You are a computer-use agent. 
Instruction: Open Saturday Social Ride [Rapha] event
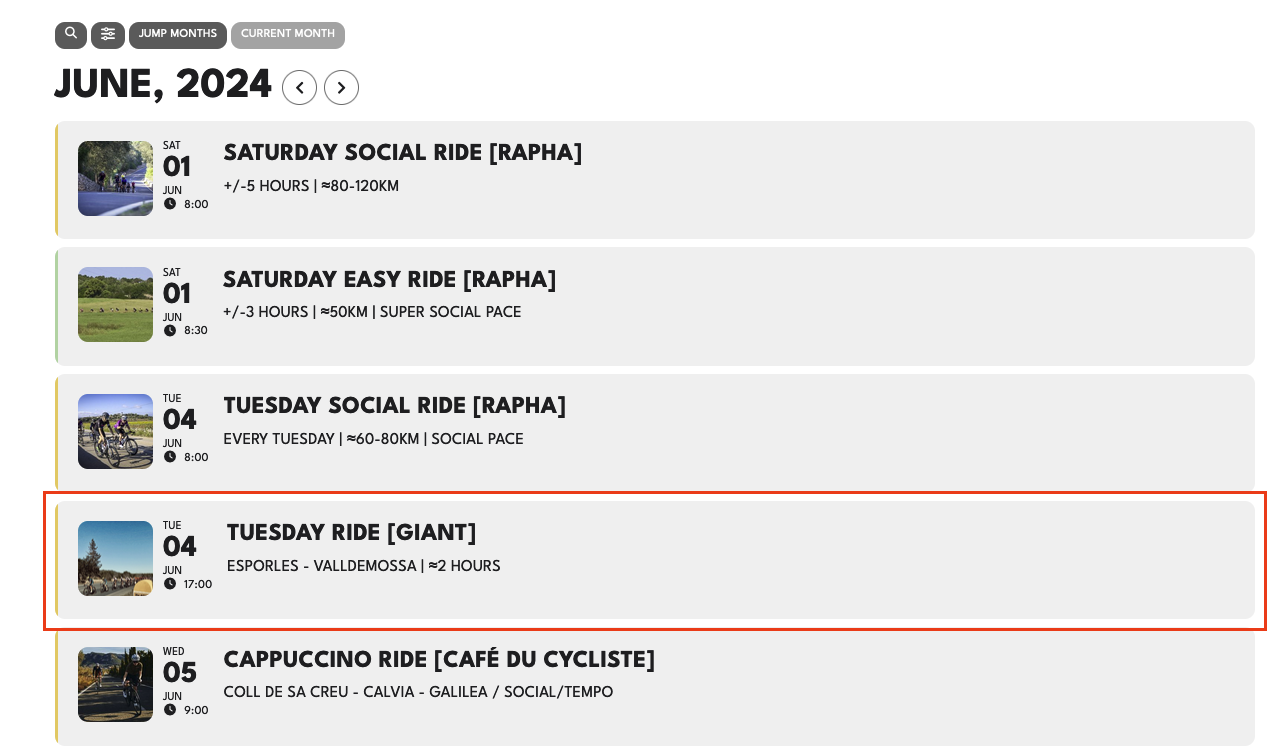click(x=402, y=153)
